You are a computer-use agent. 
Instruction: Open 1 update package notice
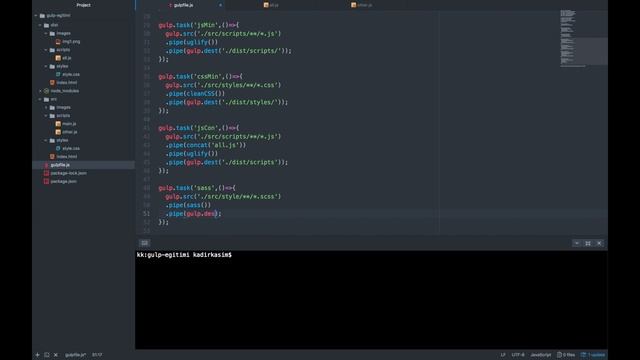pyautogui.click(x=593, y=355)
